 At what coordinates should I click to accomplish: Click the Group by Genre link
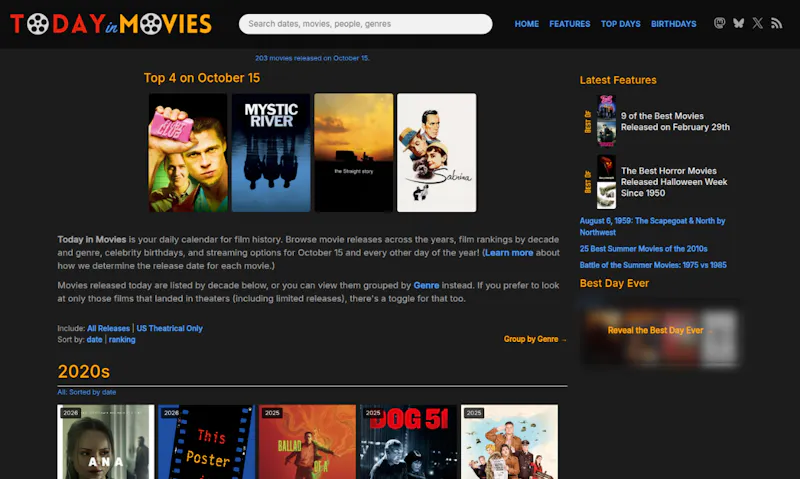pos(535,339)
